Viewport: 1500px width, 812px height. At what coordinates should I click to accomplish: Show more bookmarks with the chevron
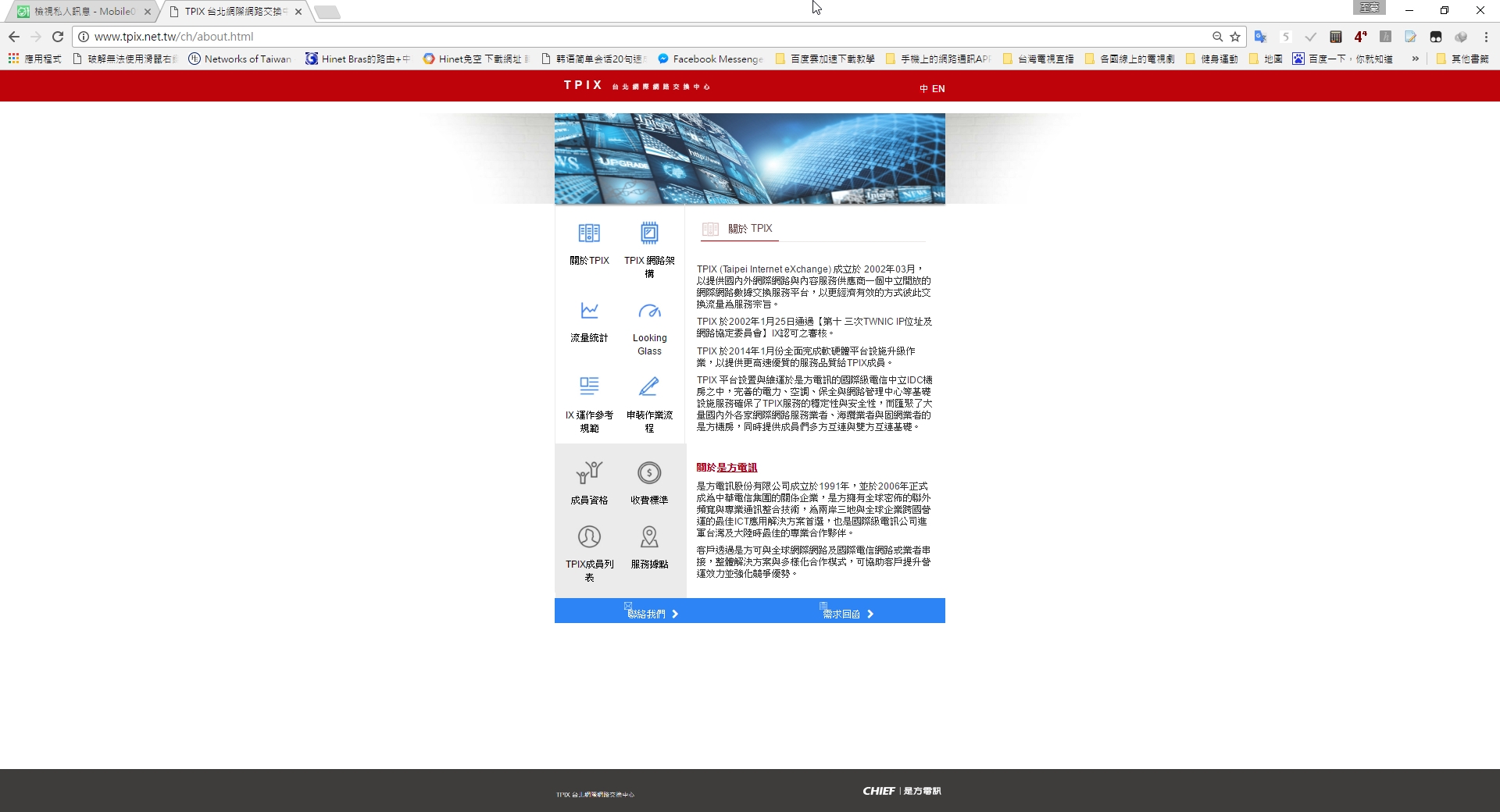pos(1415,59)
